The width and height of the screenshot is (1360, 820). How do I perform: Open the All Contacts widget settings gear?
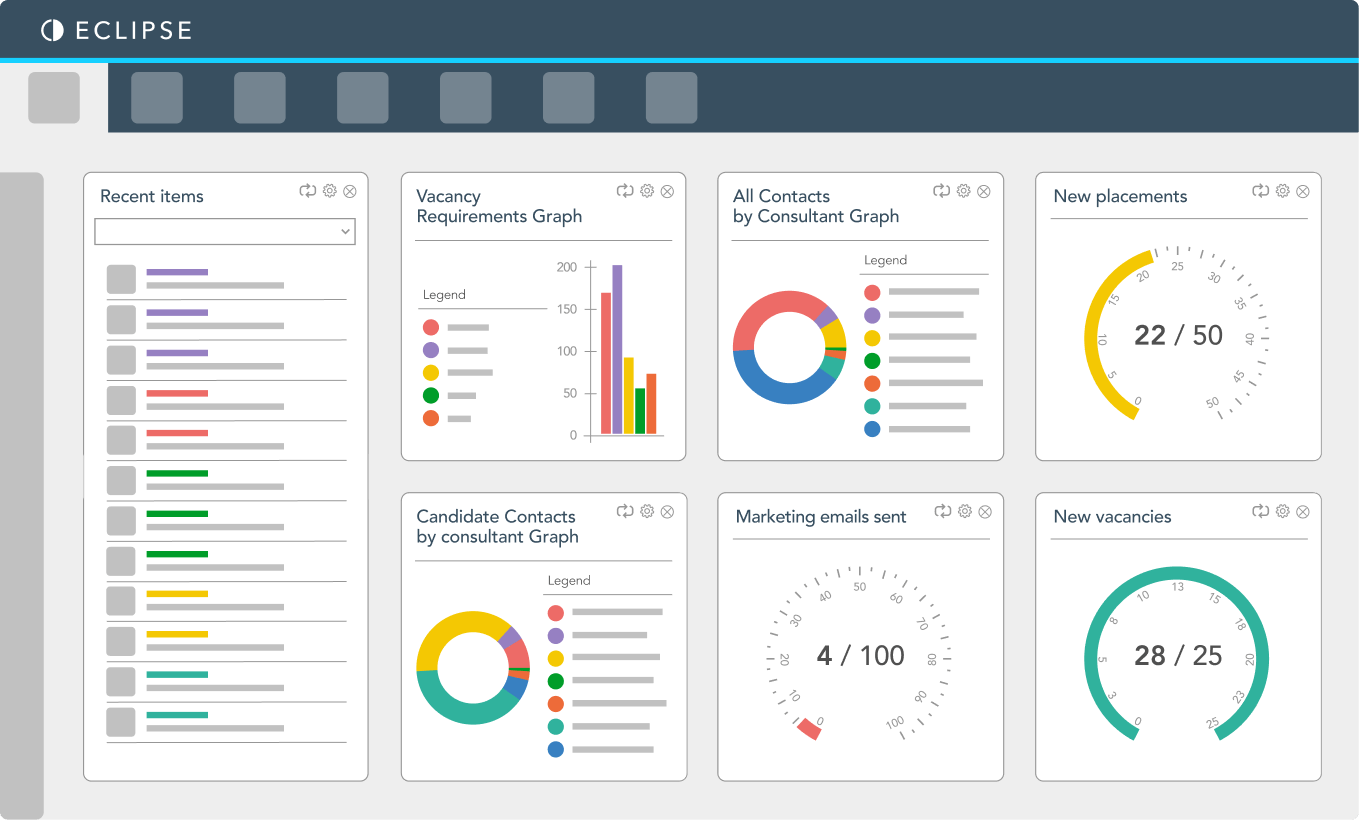[x=963, y=190]
